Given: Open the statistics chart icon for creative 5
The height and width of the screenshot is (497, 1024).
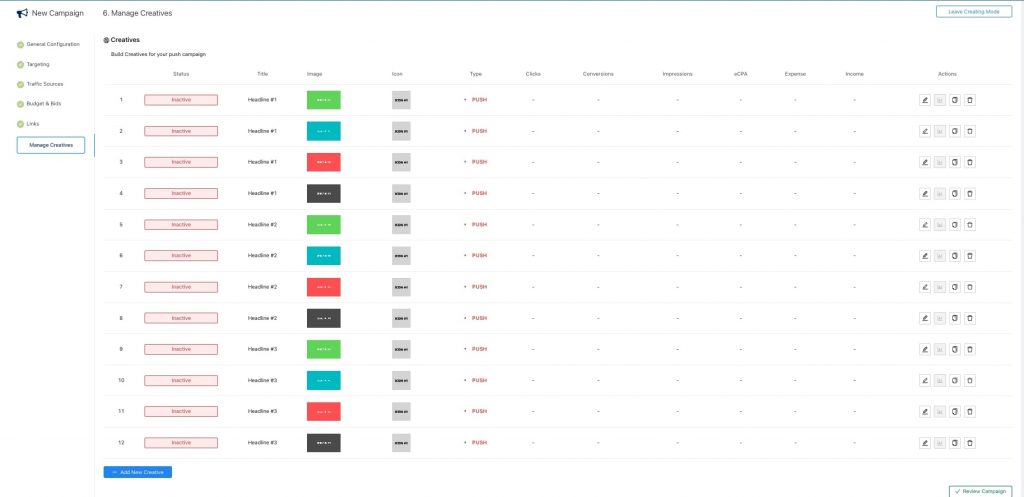Looking at the screenshot, I should click(x=940, y=224).
